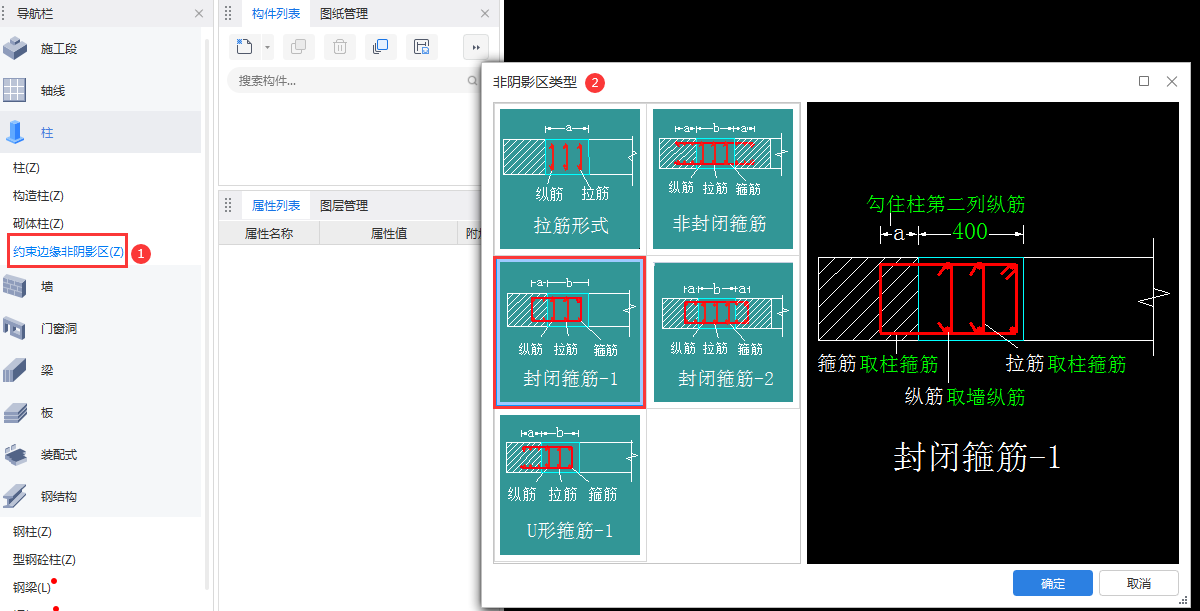Close the 导航栏 panel
Image resolution: width=1200 pixels, height=611 pixels.
tap(198, 13)
